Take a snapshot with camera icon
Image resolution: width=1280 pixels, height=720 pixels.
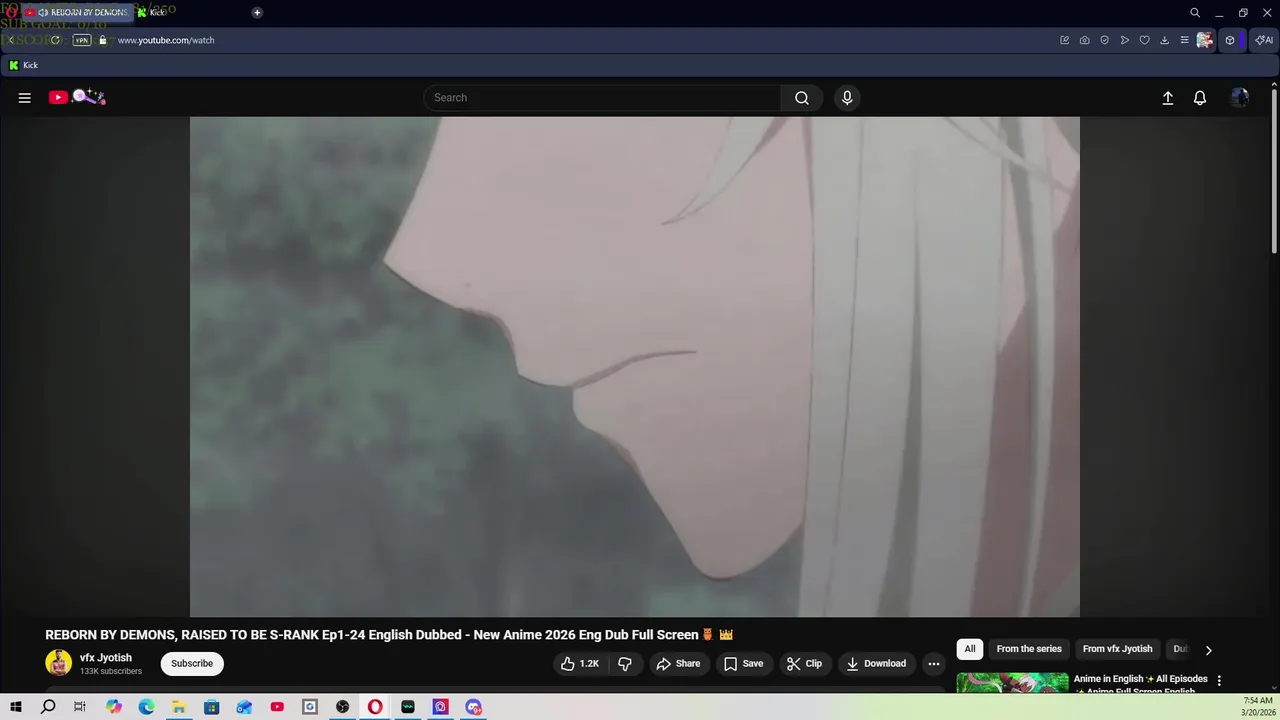coord(1085,40)
